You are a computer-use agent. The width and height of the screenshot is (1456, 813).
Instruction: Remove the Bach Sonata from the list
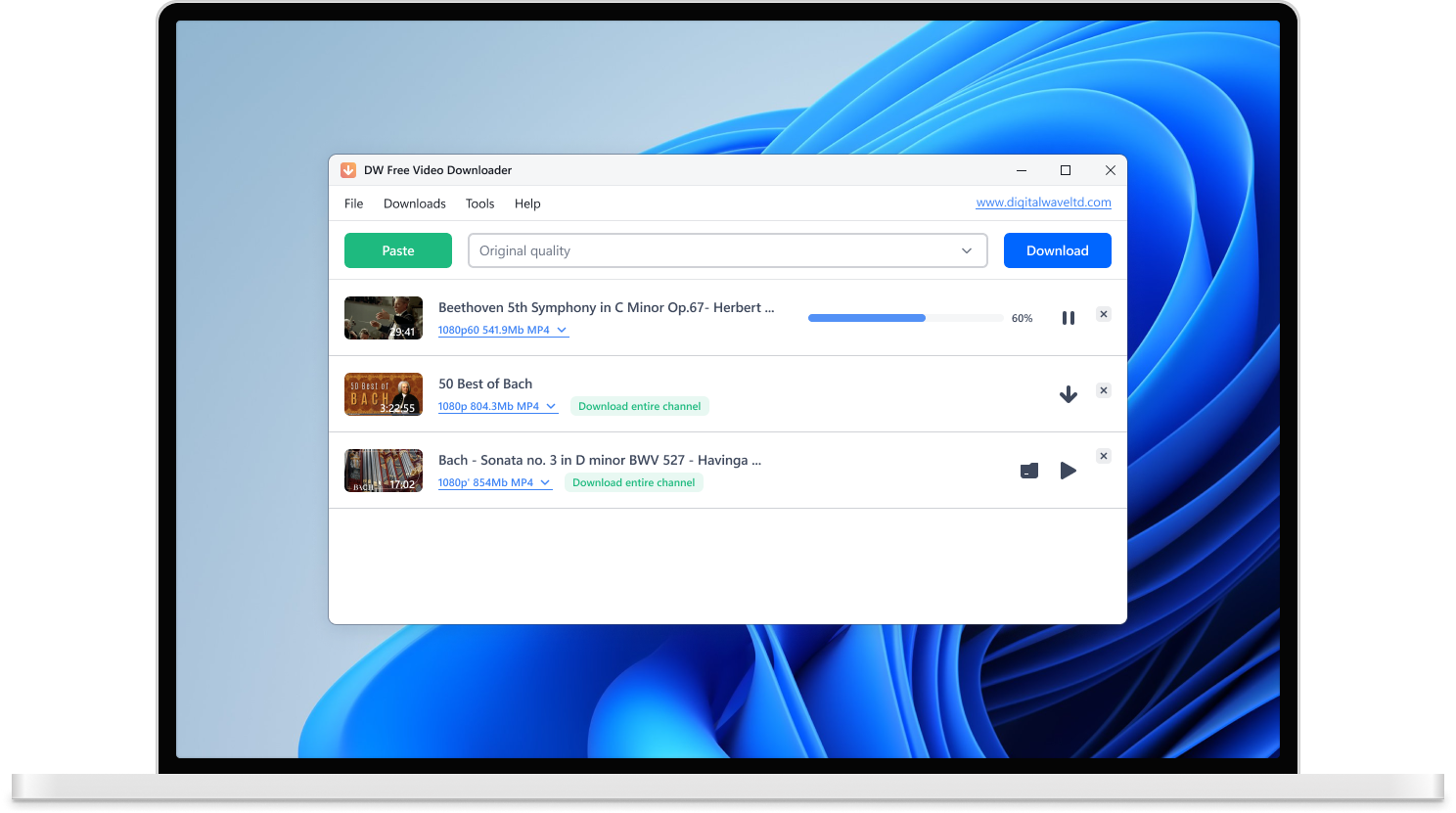[1103, 455]
